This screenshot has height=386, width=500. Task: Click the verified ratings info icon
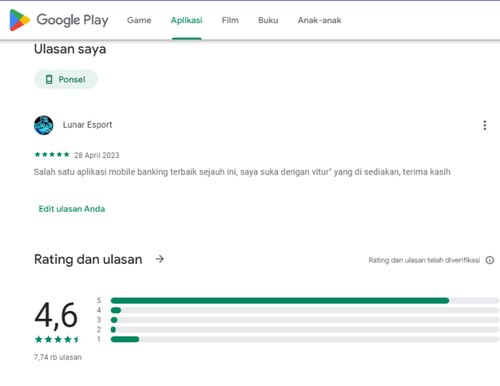tap(490, 260)
